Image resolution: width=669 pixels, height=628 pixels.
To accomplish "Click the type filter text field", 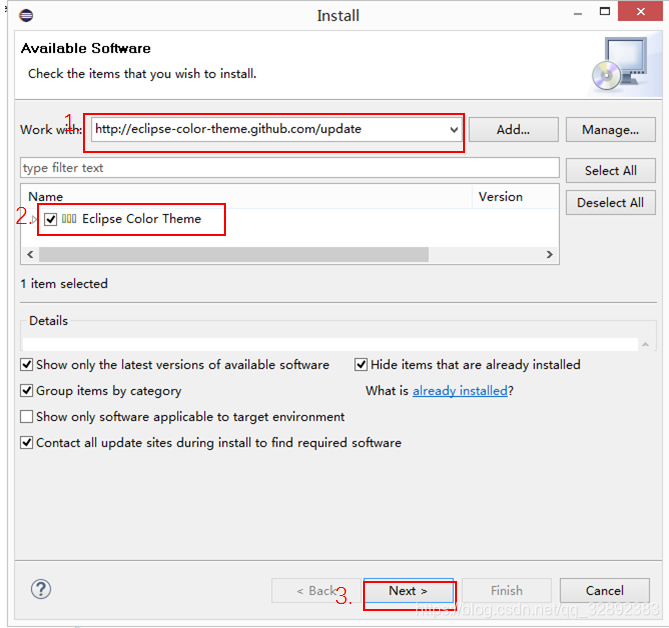I will pyautogui.click(x=290, y=168).
